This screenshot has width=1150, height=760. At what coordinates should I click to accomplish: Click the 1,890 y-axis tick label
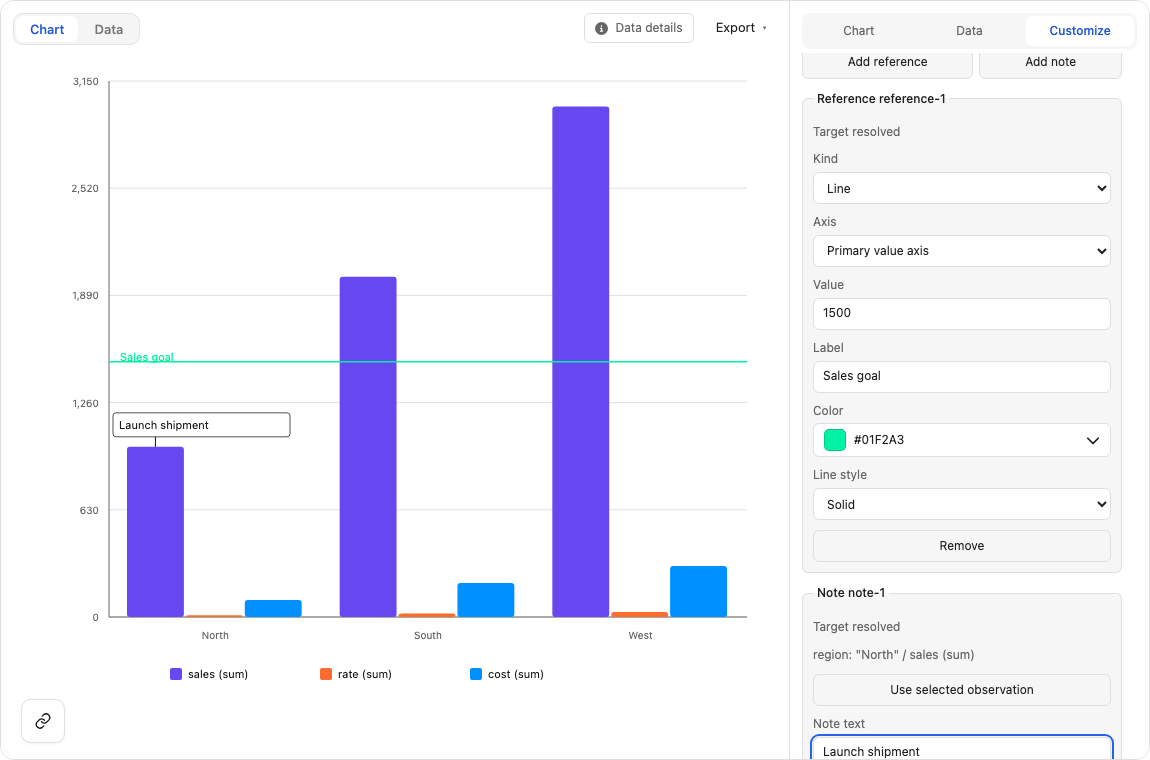[x=85, y=296]
